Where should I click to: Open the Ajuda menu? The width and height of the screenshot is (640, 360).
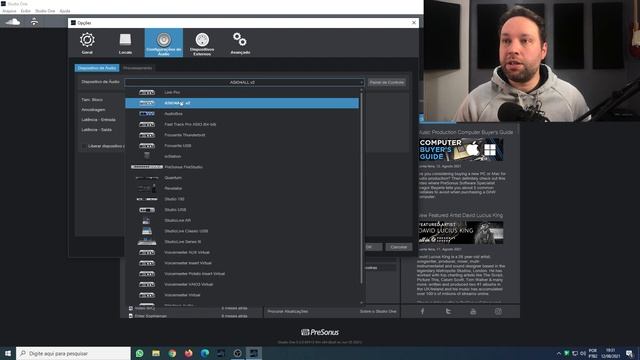point(65,11)
